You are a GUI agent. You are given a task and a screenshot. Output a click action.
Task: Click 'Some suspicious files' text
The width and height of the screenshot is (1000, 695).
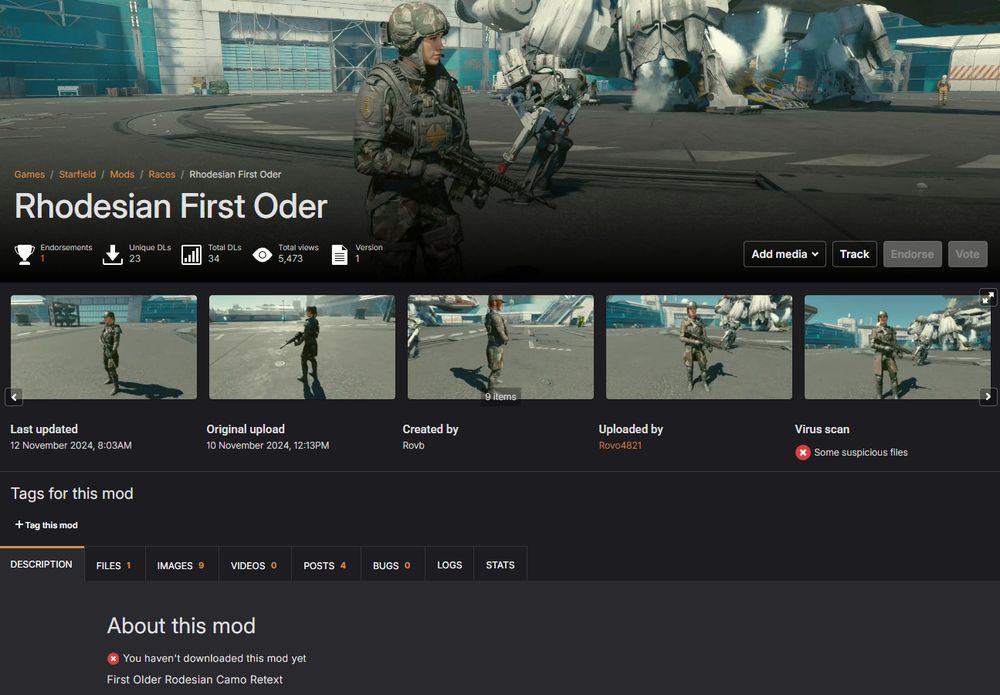860,452
